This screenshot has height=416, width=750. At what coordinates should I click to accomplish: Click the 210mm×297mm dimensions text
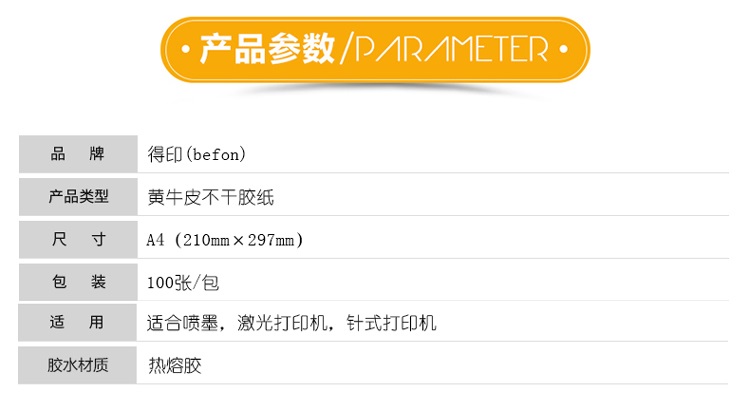click(238, 240)
